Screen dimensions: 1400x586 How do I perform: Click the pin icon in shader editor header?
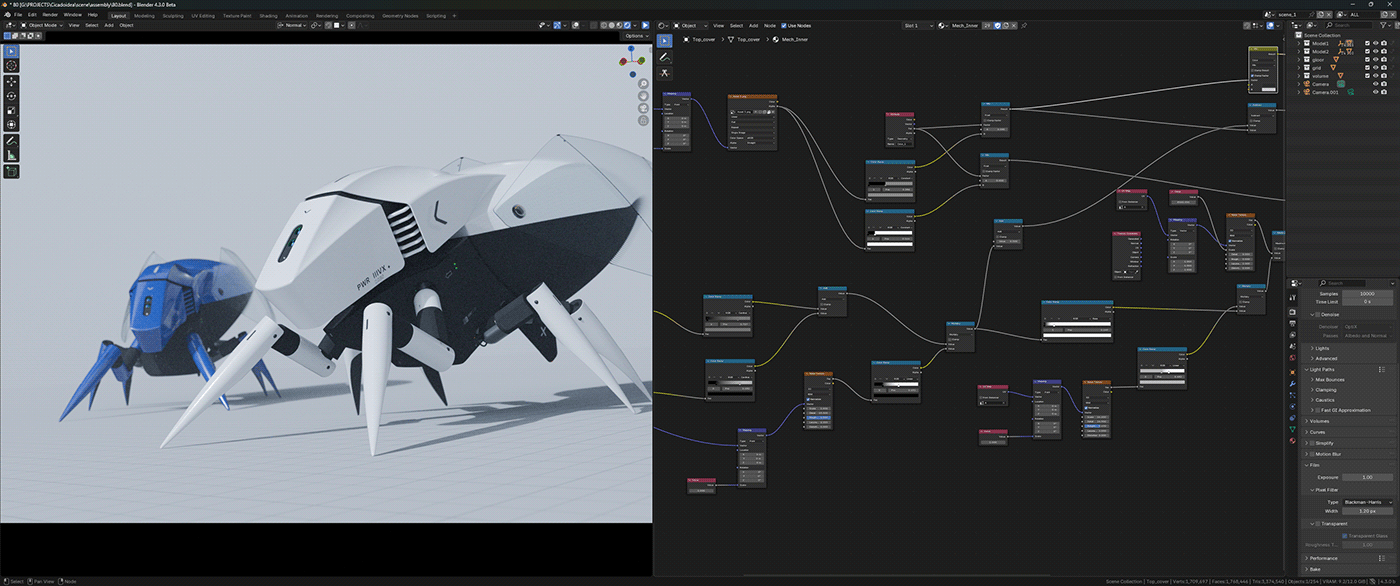click(x=1025, y=25)
